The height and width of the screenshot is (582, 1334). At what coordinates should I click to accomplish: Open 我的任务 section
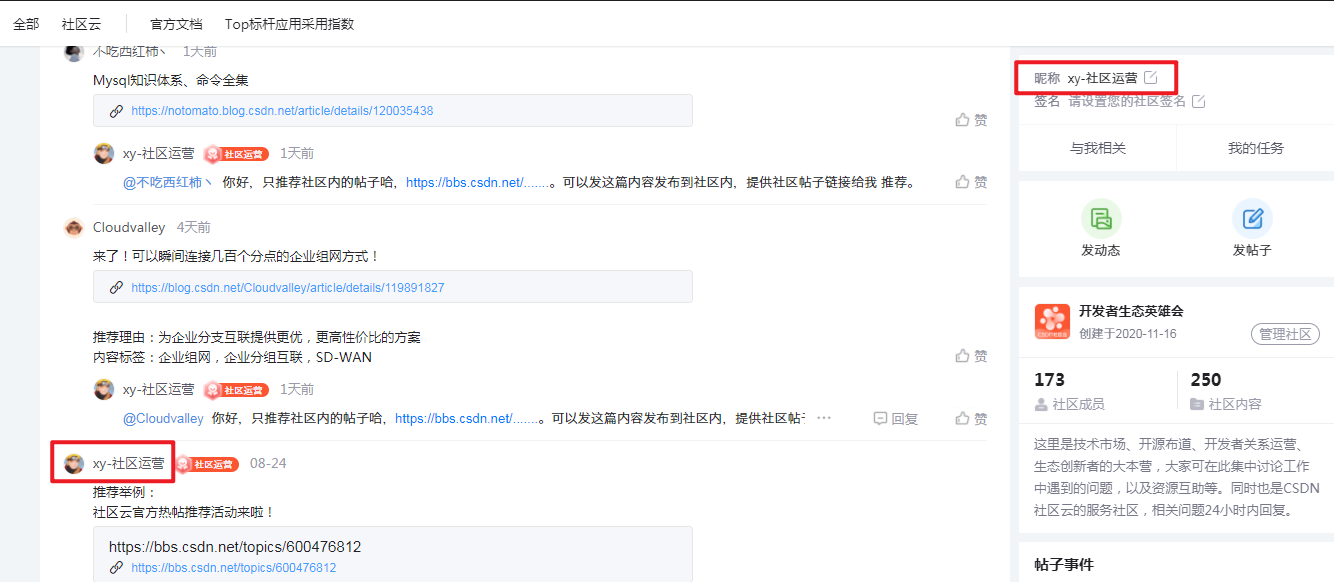click(1256, 148)
